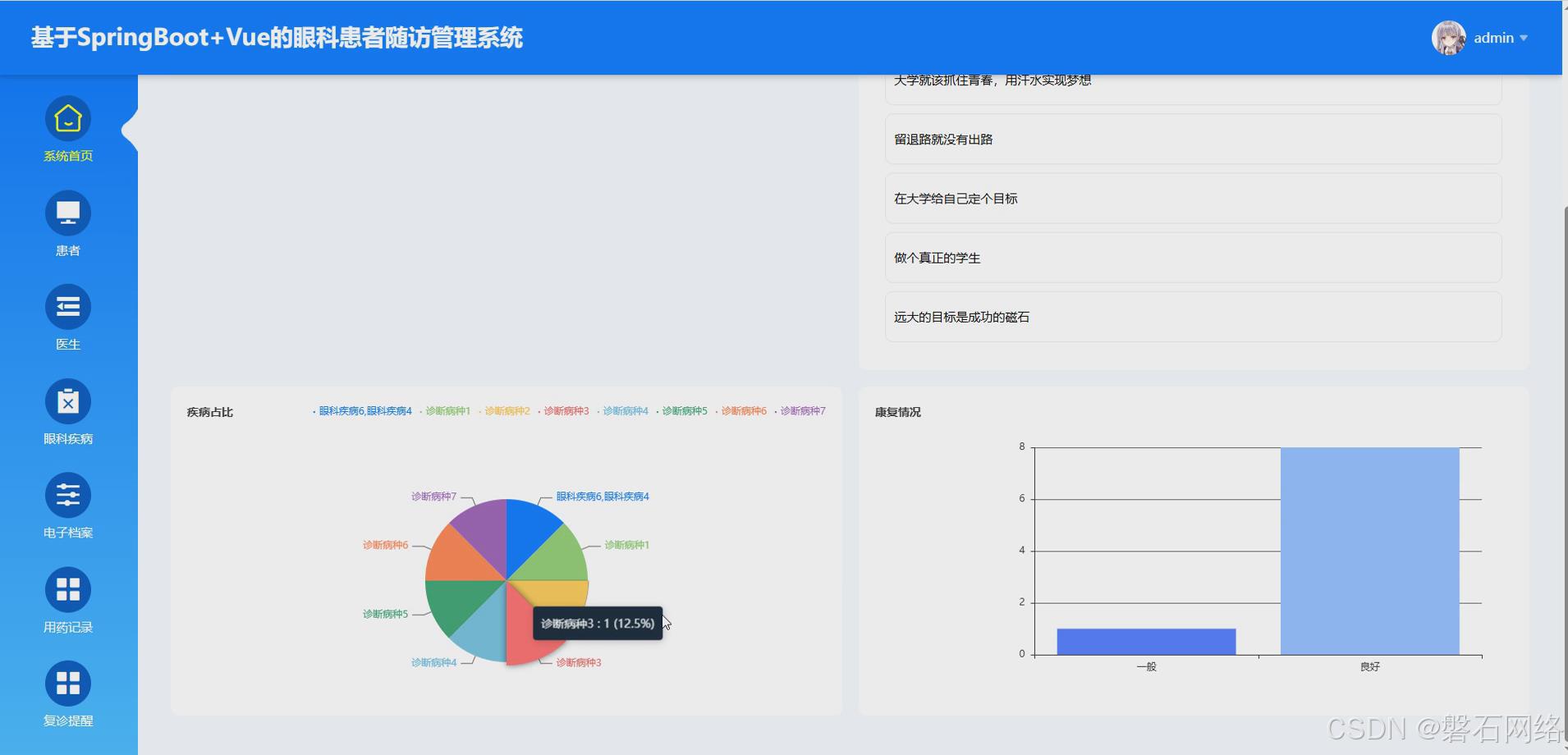The image size is (1568, 755).
Task: Open the notice 做个真正的学生
Action: [937, 258]
